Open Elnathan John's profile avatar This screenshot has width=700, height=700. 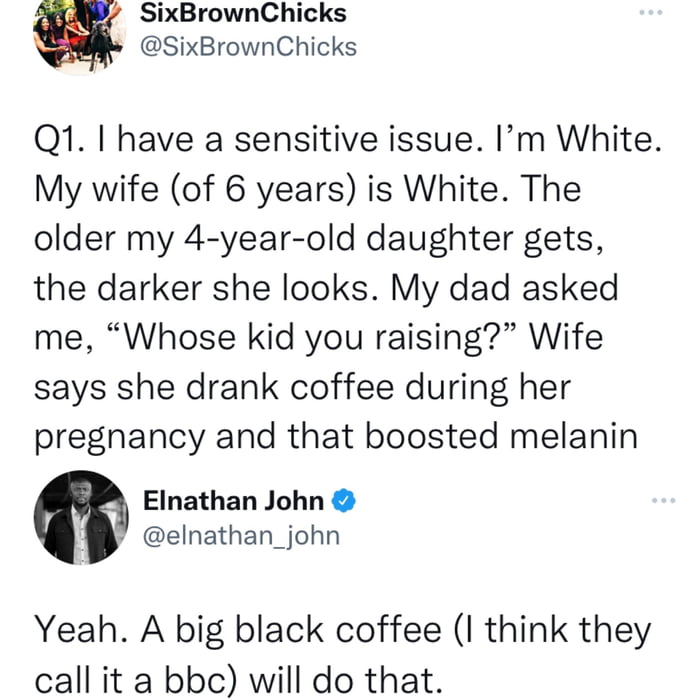(81, 518)
